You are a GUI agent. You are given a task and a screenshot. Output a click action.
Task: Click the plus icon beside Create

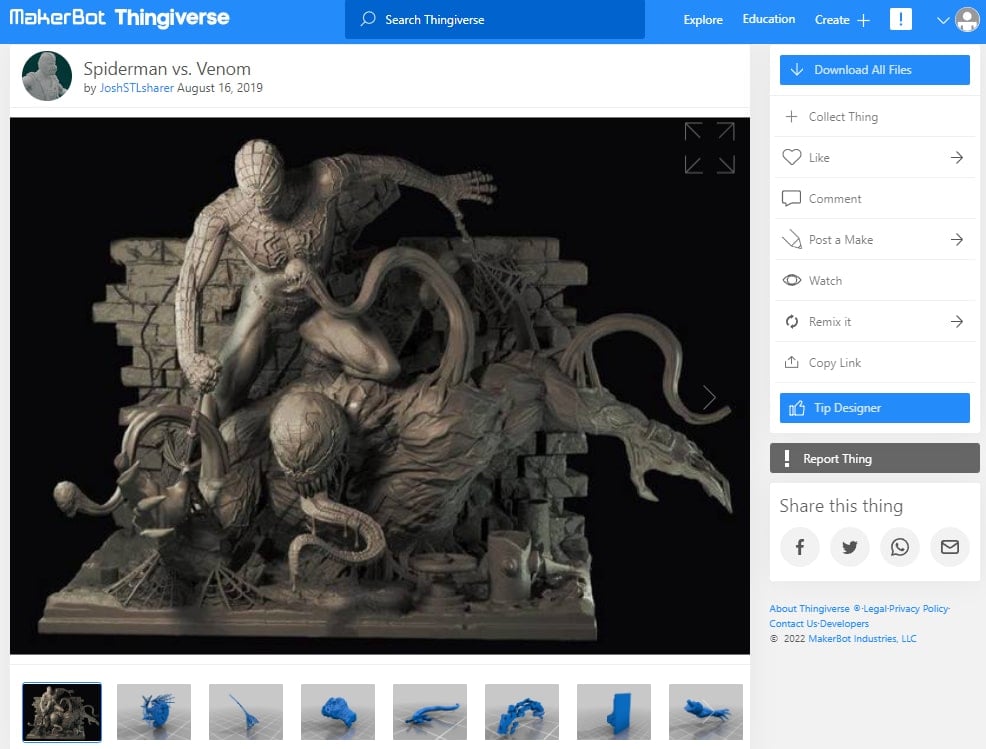[x=863, y=20]
